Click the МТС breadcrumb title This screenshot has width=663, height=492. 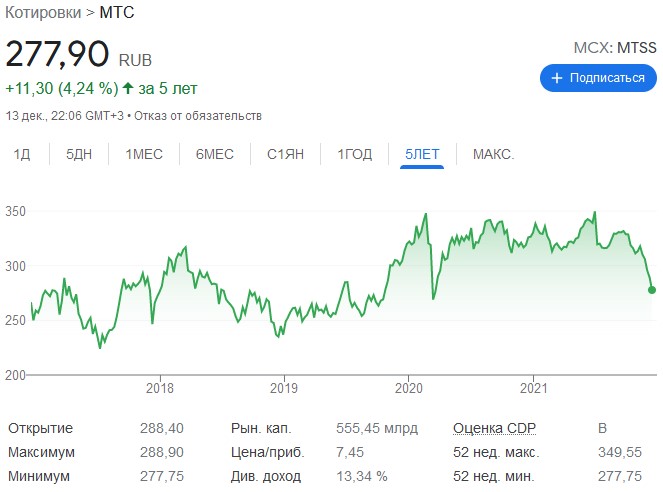pyautogui.click(x=117, y=12)
